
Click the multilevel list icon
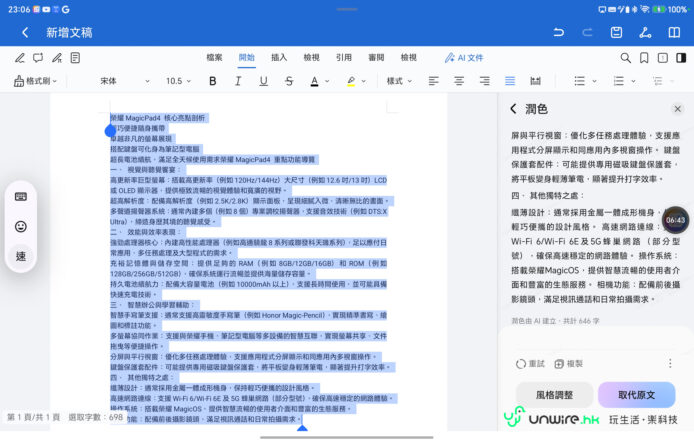(x=658, y=81)
